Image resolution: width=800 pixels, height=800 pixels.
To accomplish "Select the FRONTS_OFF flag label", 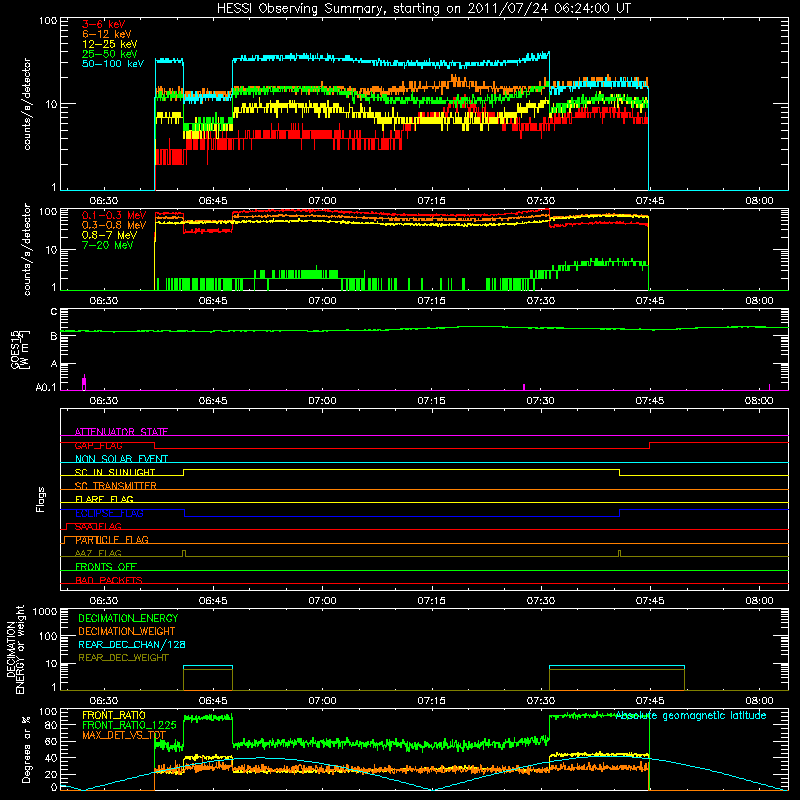I will pos(106,567).
